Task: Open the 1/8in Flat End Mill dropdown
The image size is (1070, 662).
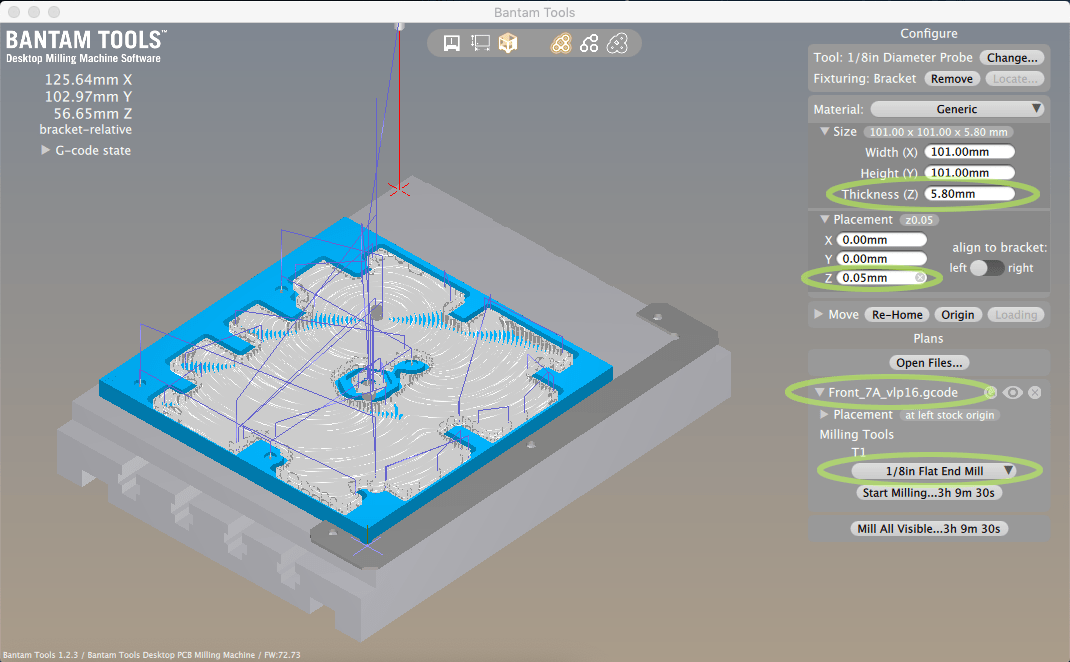Action: [934, 471]
